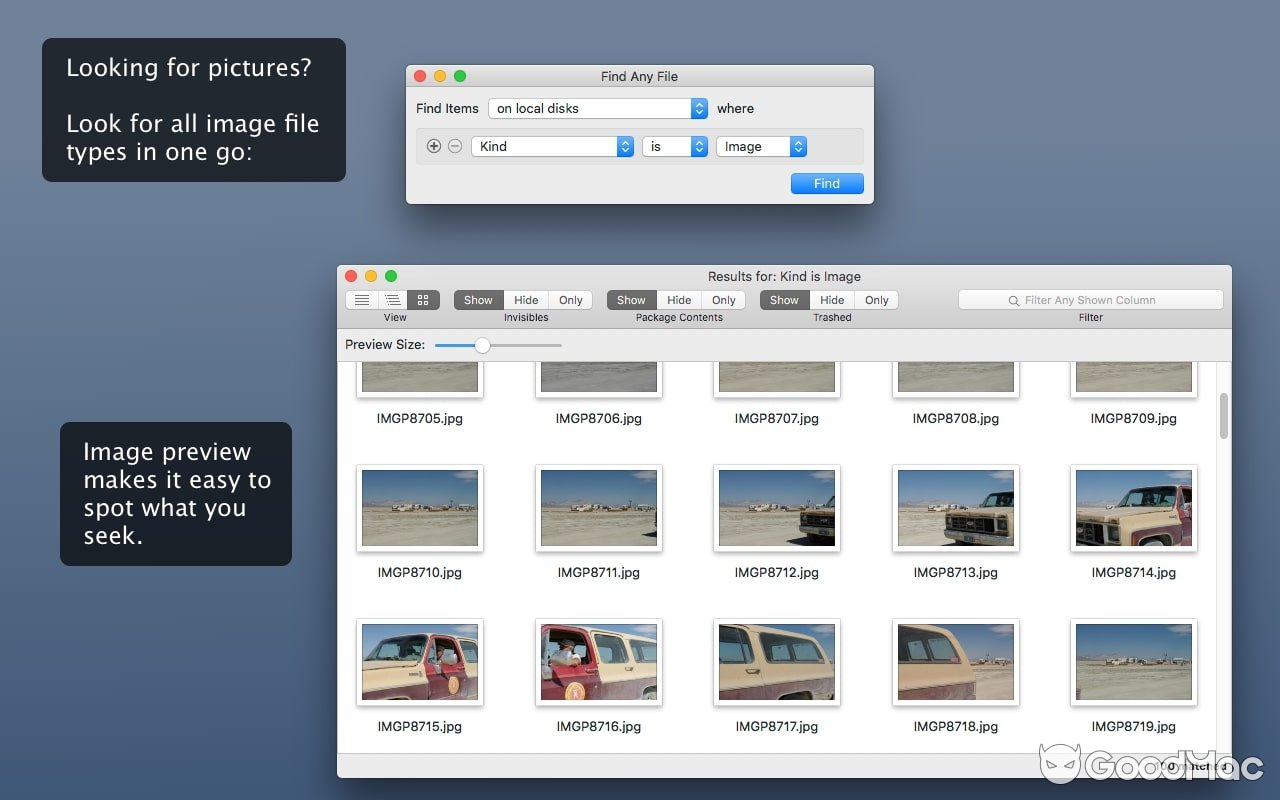
Task: Show invisible files in results
Action: (x=477, y=299)
